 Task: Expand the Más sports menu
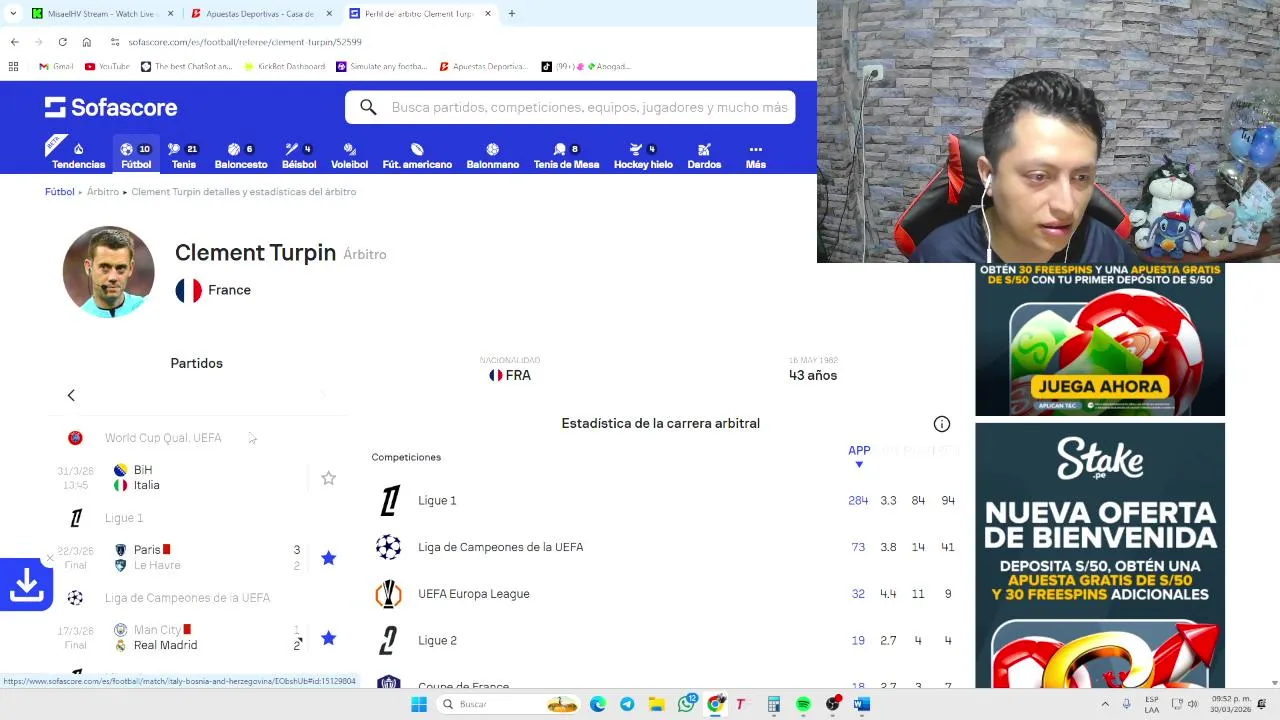click(x=755, y=156)
